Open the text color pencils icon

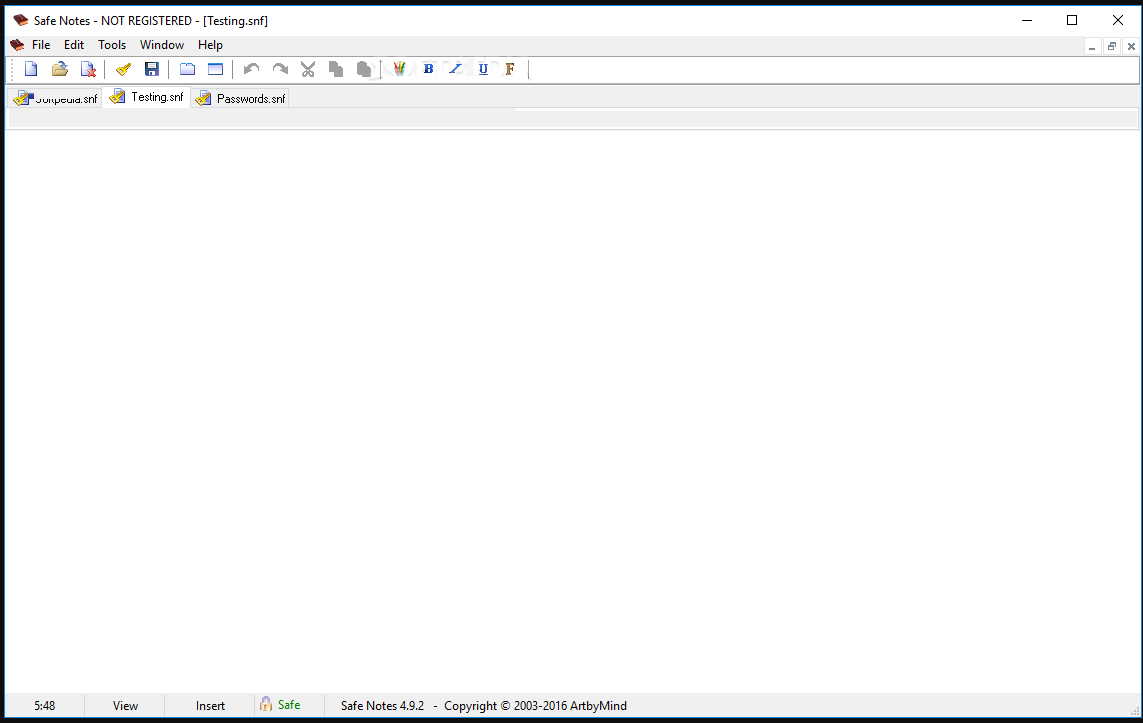coord(399,69)
